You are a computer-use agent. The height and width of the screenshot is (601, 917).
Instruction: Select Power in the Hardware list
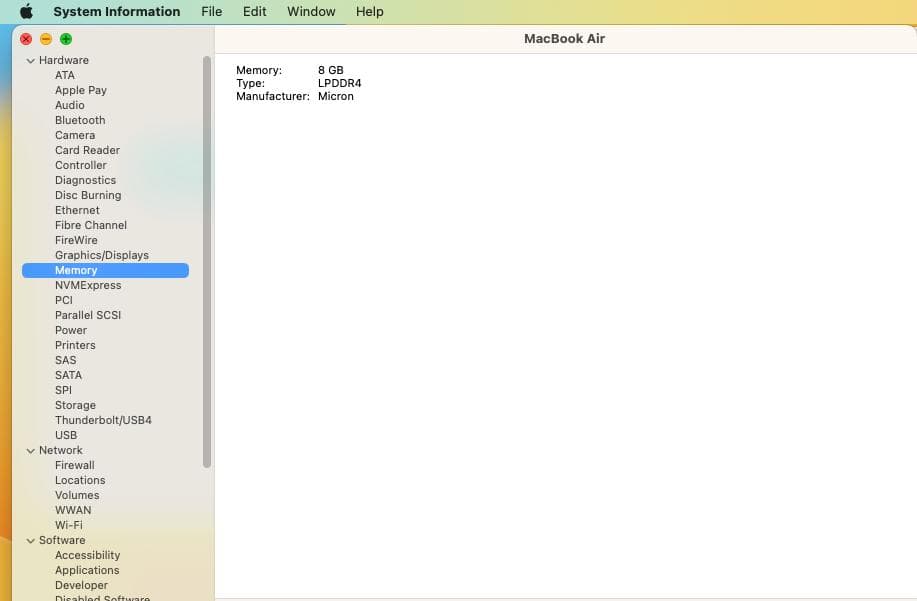coord(71,330)
